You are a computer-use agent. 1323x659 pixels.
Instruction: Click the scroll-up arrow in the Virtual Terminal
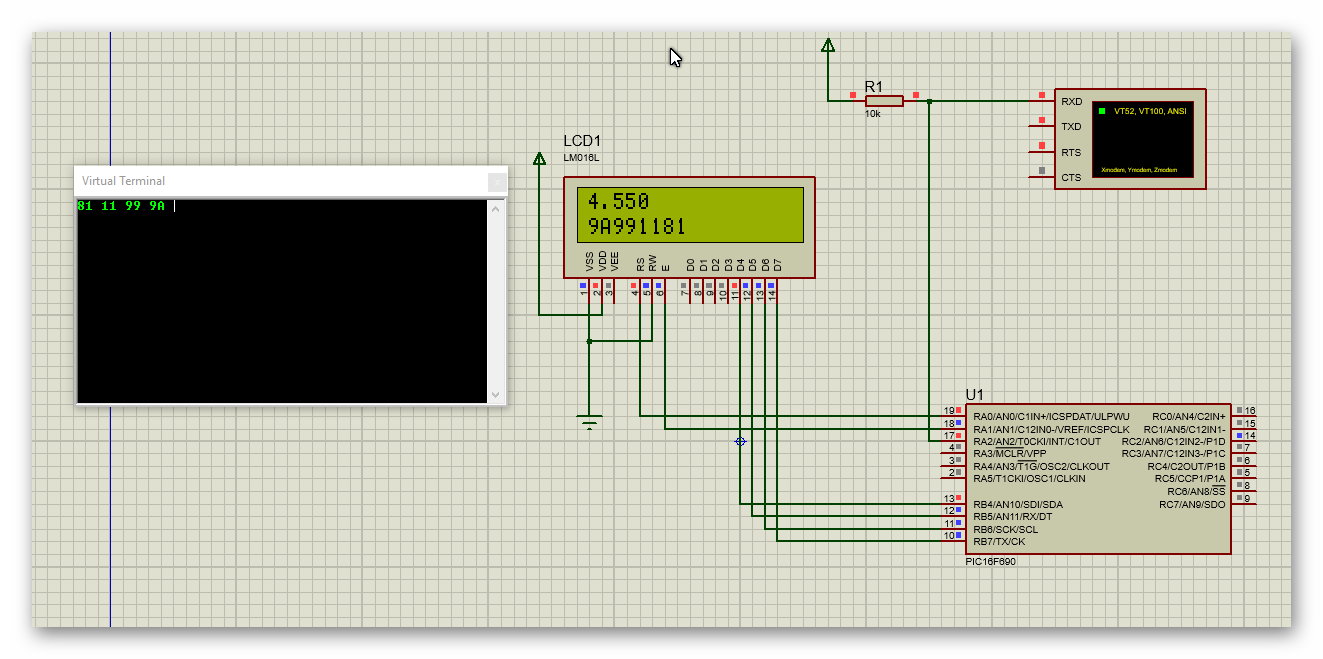(497, 210)
